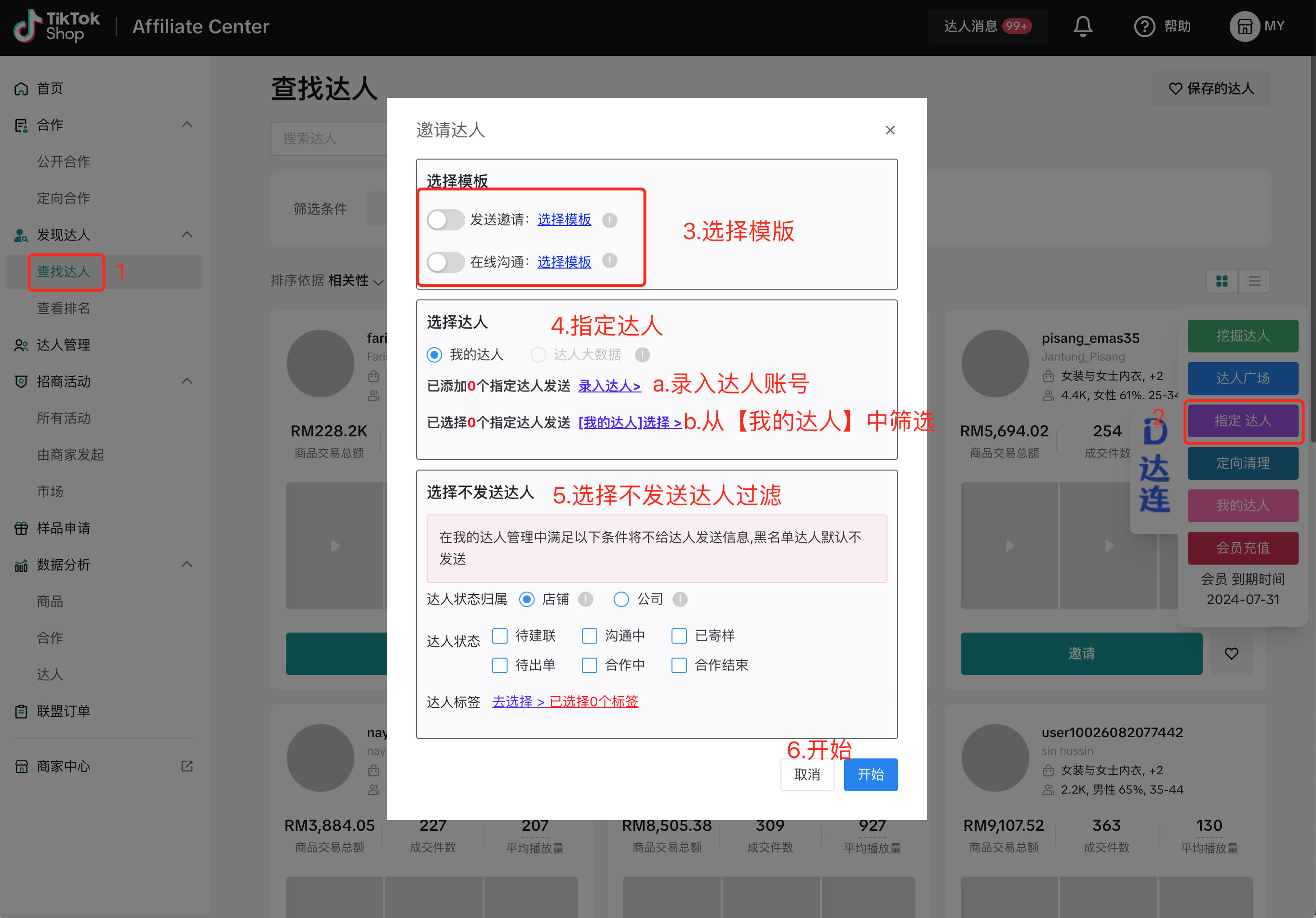Click info icon next to 达人大数据
This screenshot has width=1316, height=918.
click(642, 355)
